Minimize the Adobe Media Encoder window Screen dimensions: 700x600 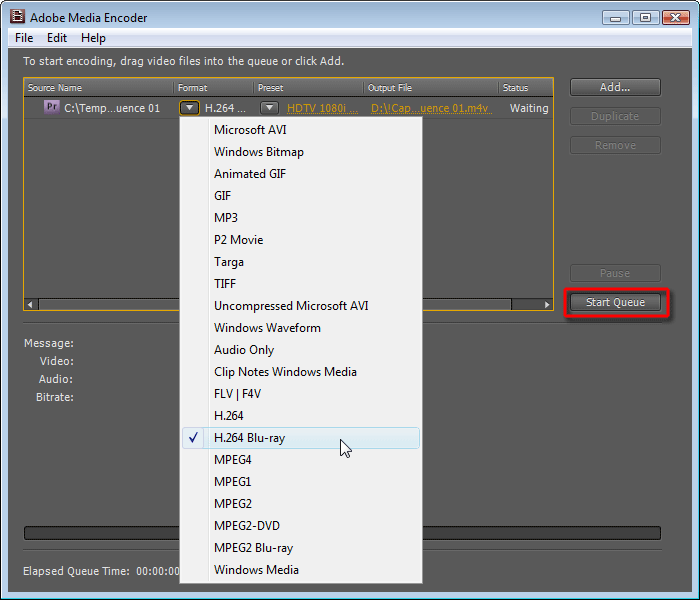(x=616, y=17)
